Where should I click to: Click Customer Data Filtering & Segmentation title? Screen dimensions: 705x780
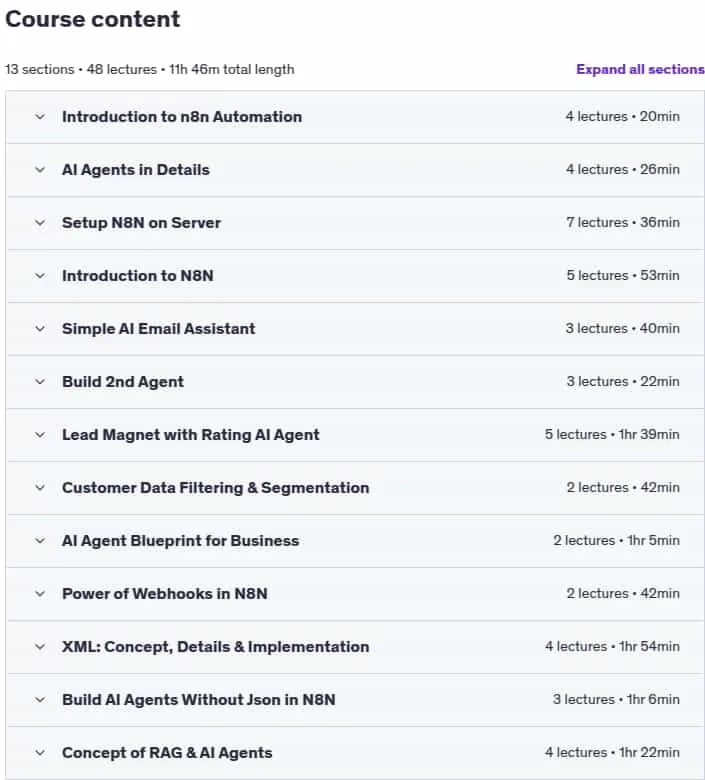coord(215,488)
